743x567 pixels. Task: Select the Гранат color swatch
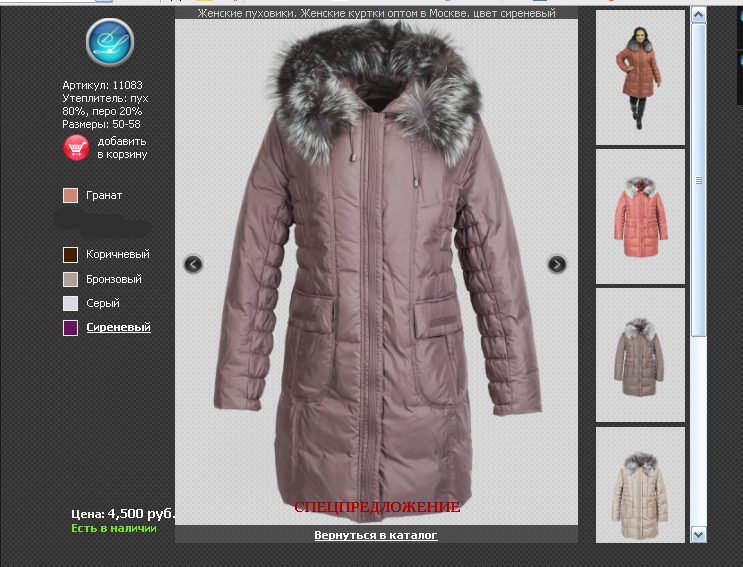(x=70, y=195)
